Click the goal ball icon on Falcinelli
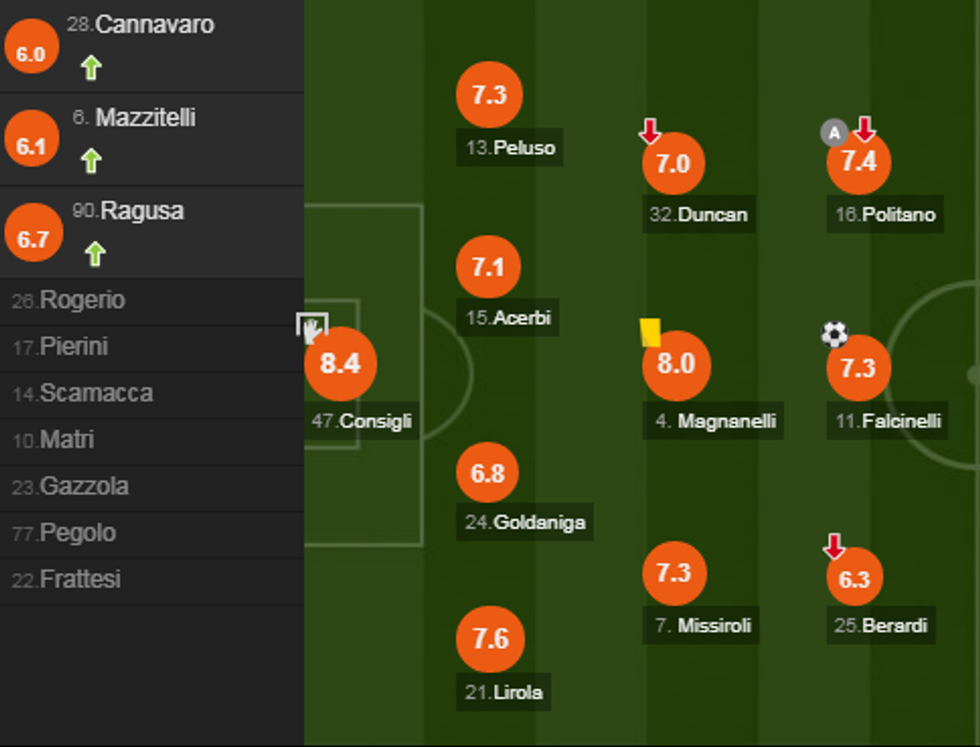980x747 pixels. pos(835,334)
